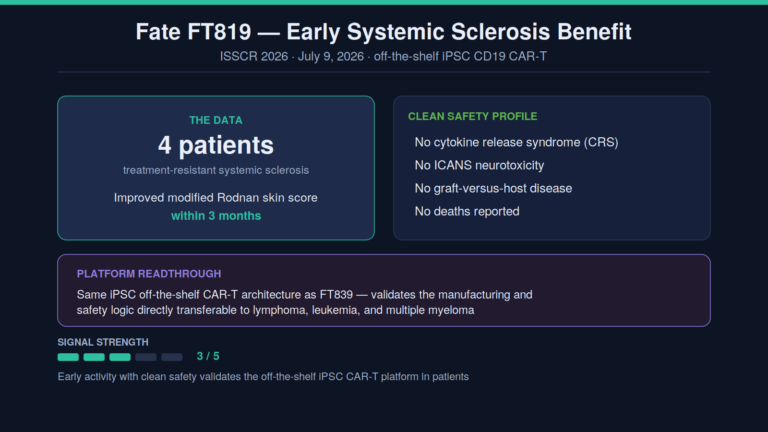Select the '3 / 5' score text
Viewport: 768px width, 432px height.
[x=208, y=356]
